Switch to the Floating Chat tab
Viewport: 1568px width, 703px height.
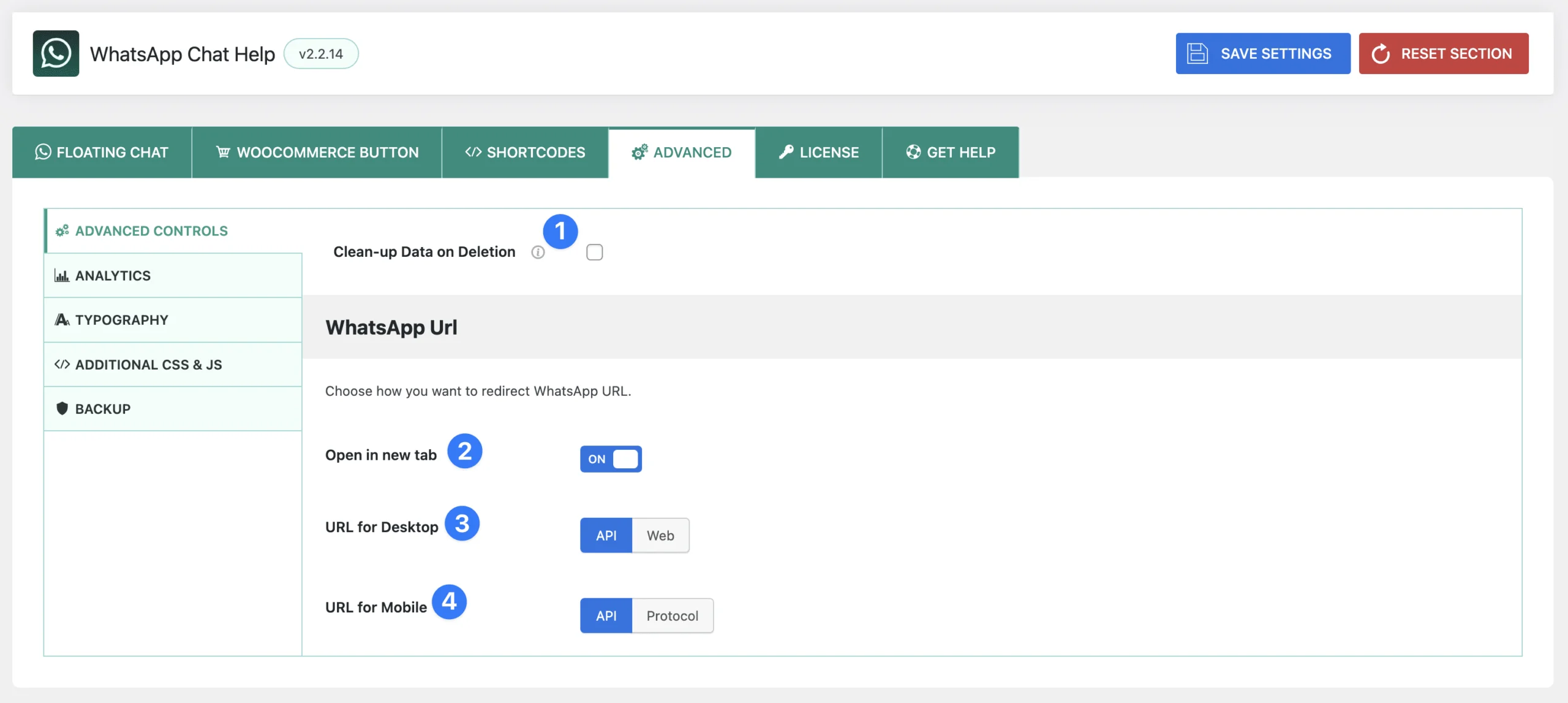tap(102, 153)
